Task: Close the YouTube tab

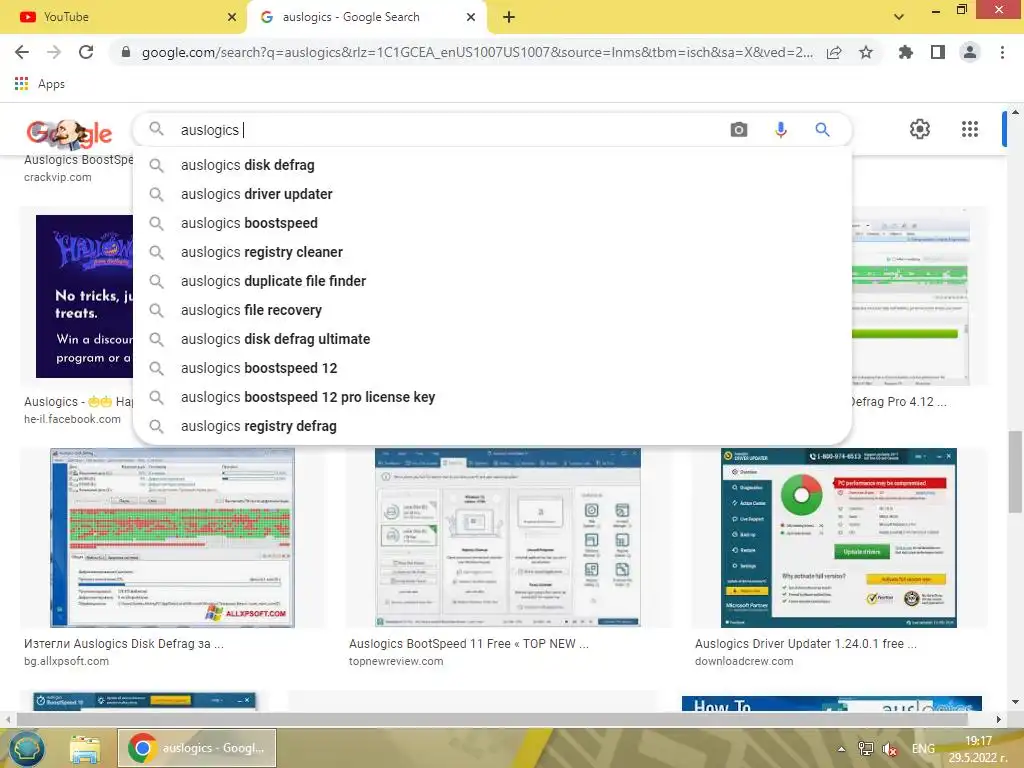Action: tap(232, 17)
